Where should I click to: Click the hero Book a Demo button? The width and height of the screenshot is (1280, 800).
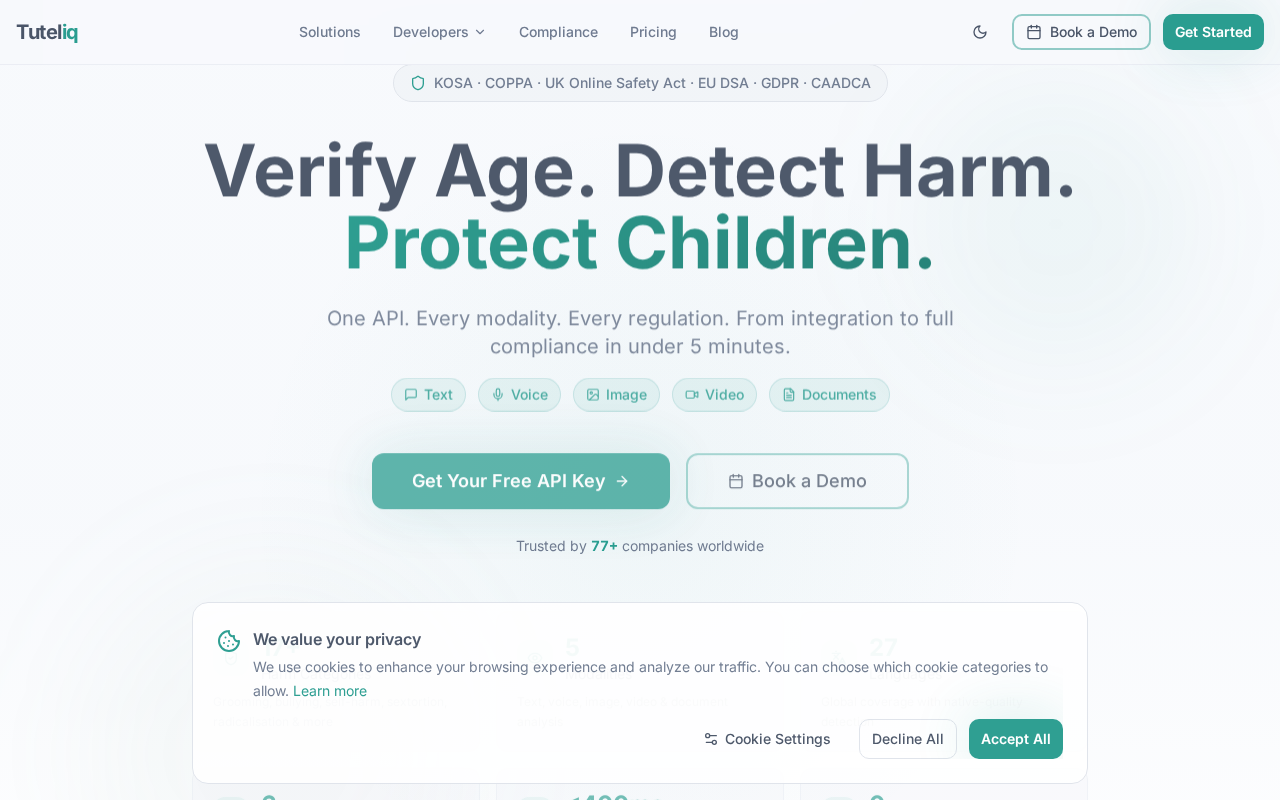[797, 481]
